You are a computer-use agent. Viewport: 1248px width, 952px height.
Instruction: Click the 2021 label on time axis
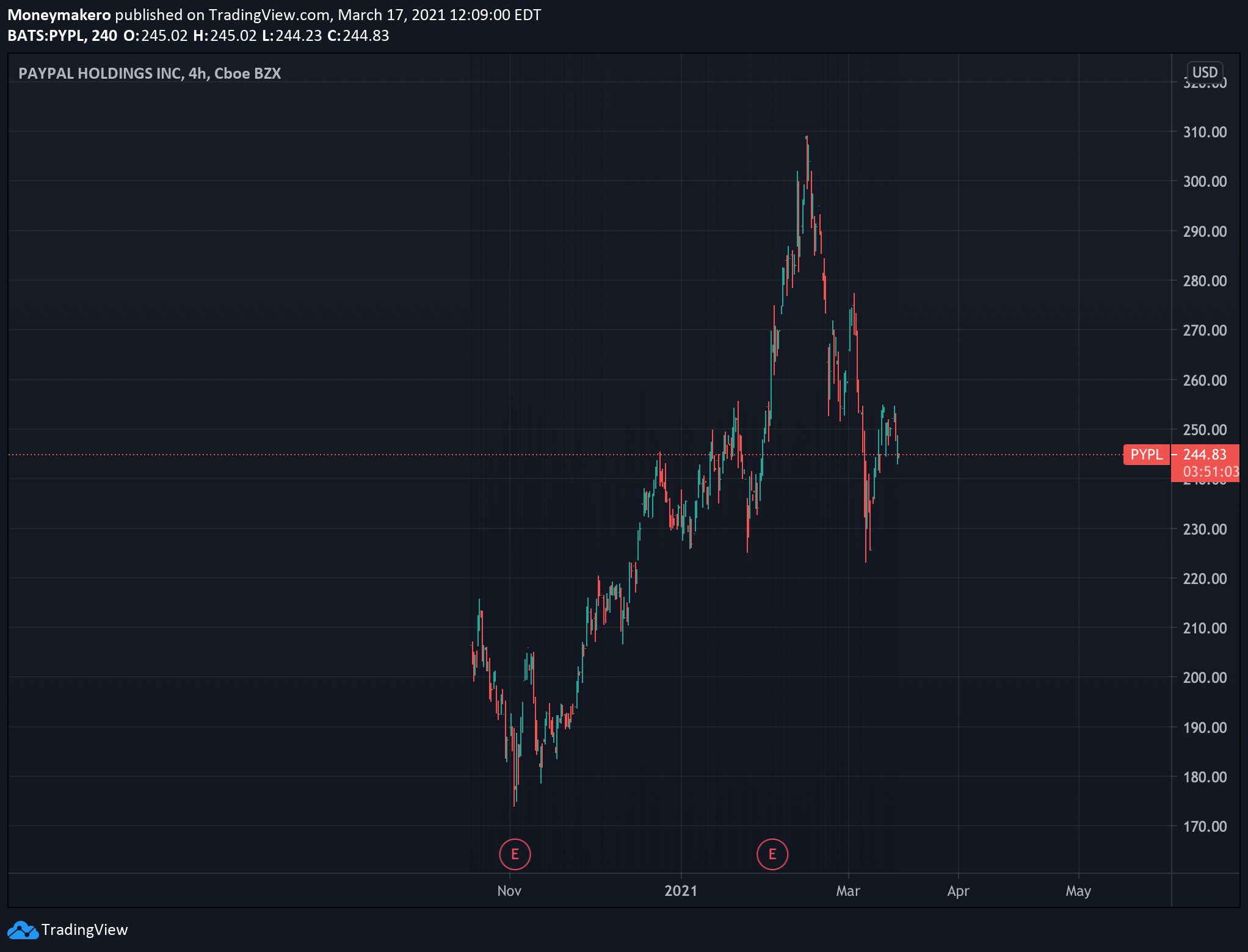point(681,891)
